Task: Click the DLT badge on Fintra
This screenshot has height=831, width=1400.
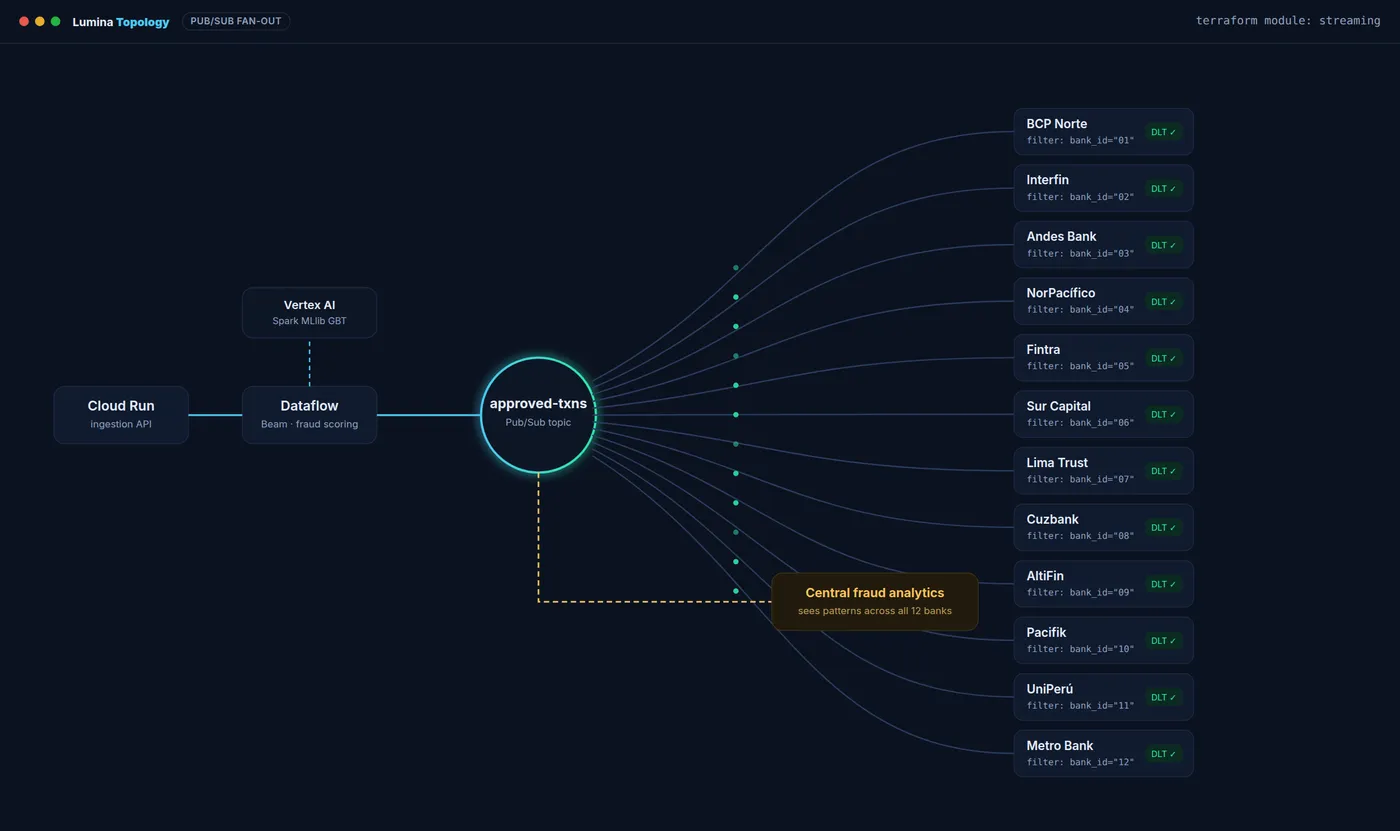Action: coord(1163,358)
